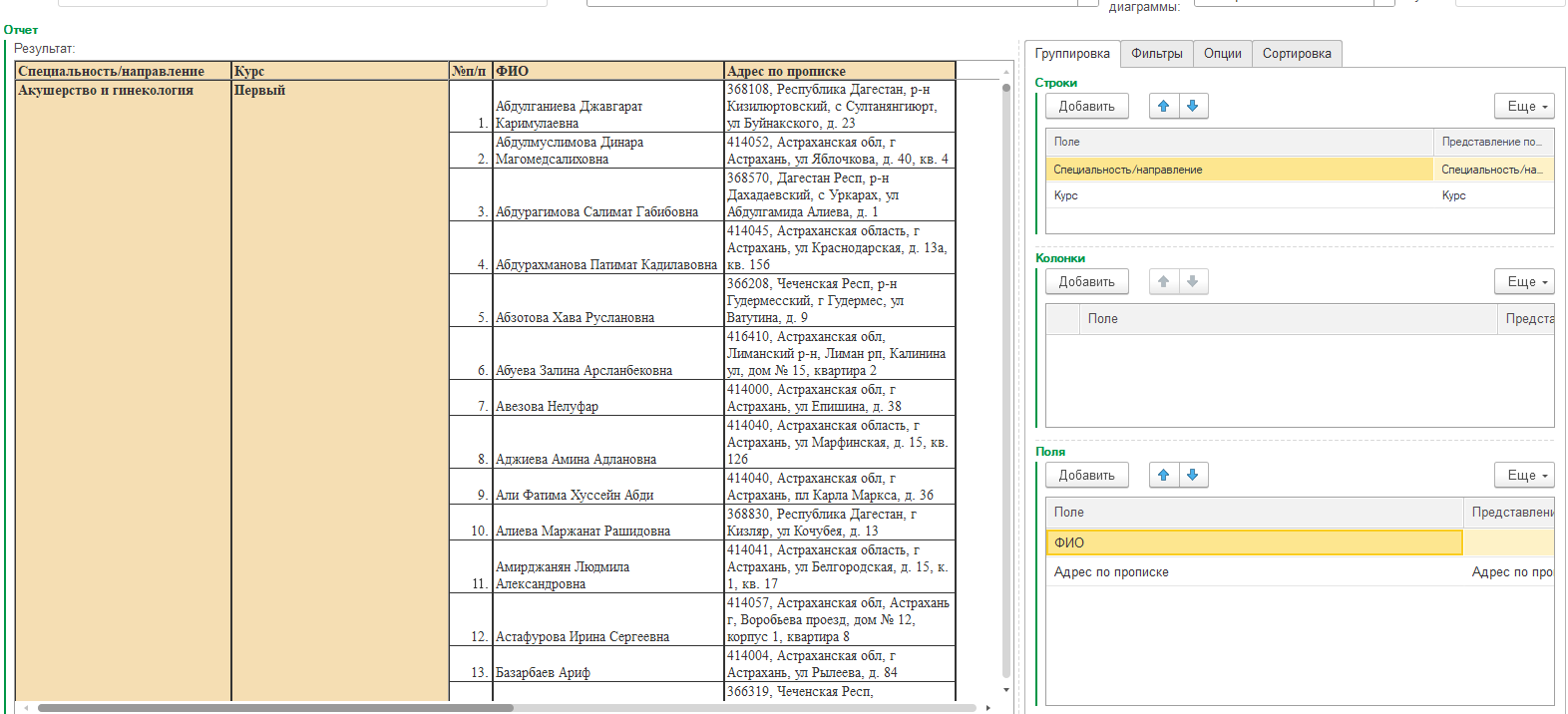
Task: Click the report's horizontal scrollbar thumb
Action: [x=274, y=708]
